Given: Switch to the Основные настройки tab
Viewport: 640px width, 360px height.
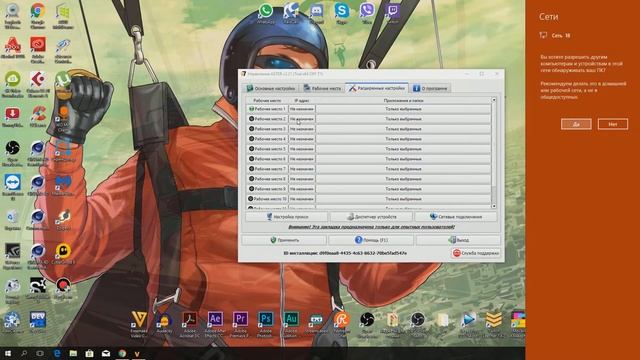Looking at the screenshot, I should click(271, 88).
